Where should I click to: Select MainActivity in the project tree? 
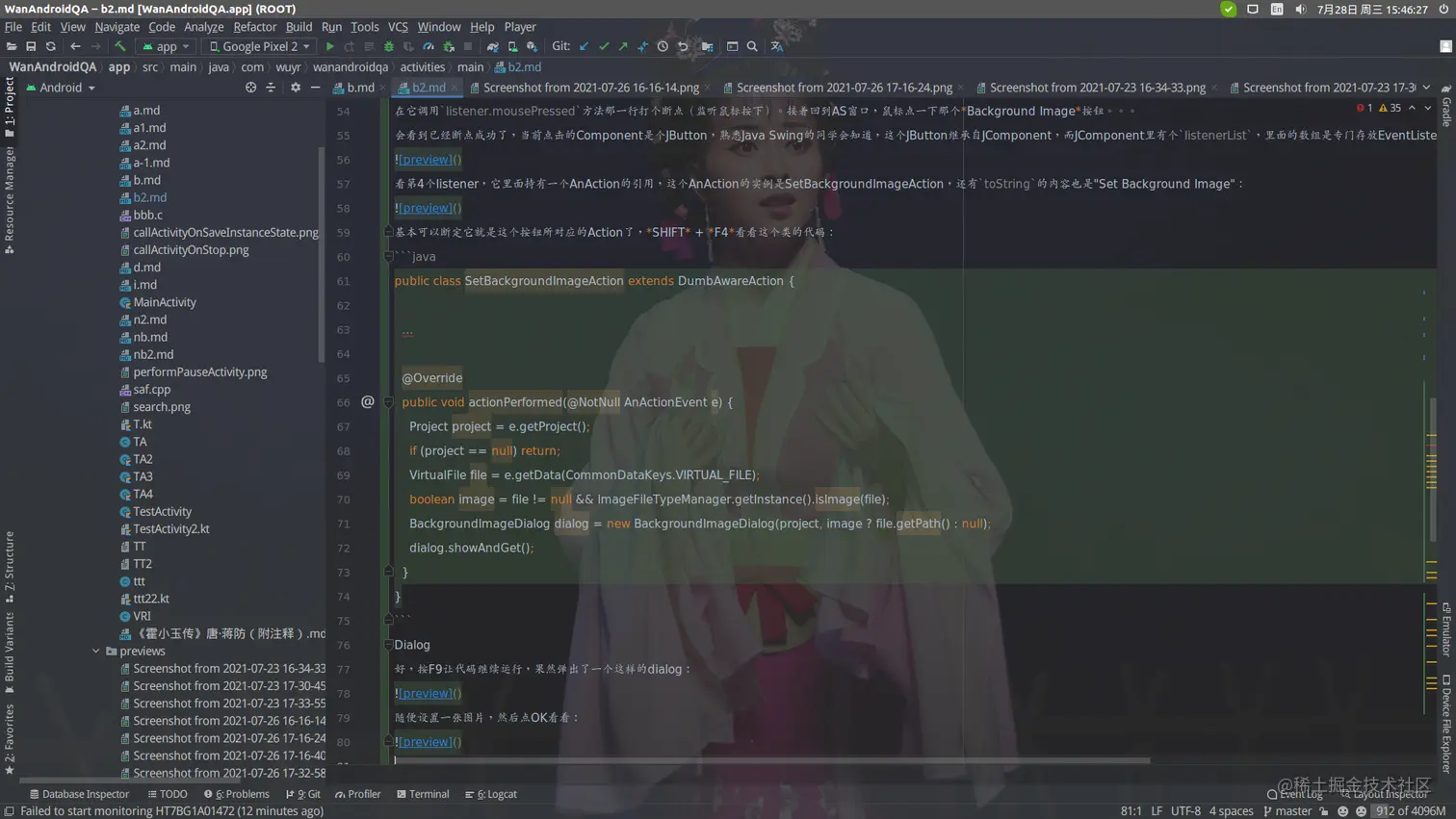click(x=165, y=302)
